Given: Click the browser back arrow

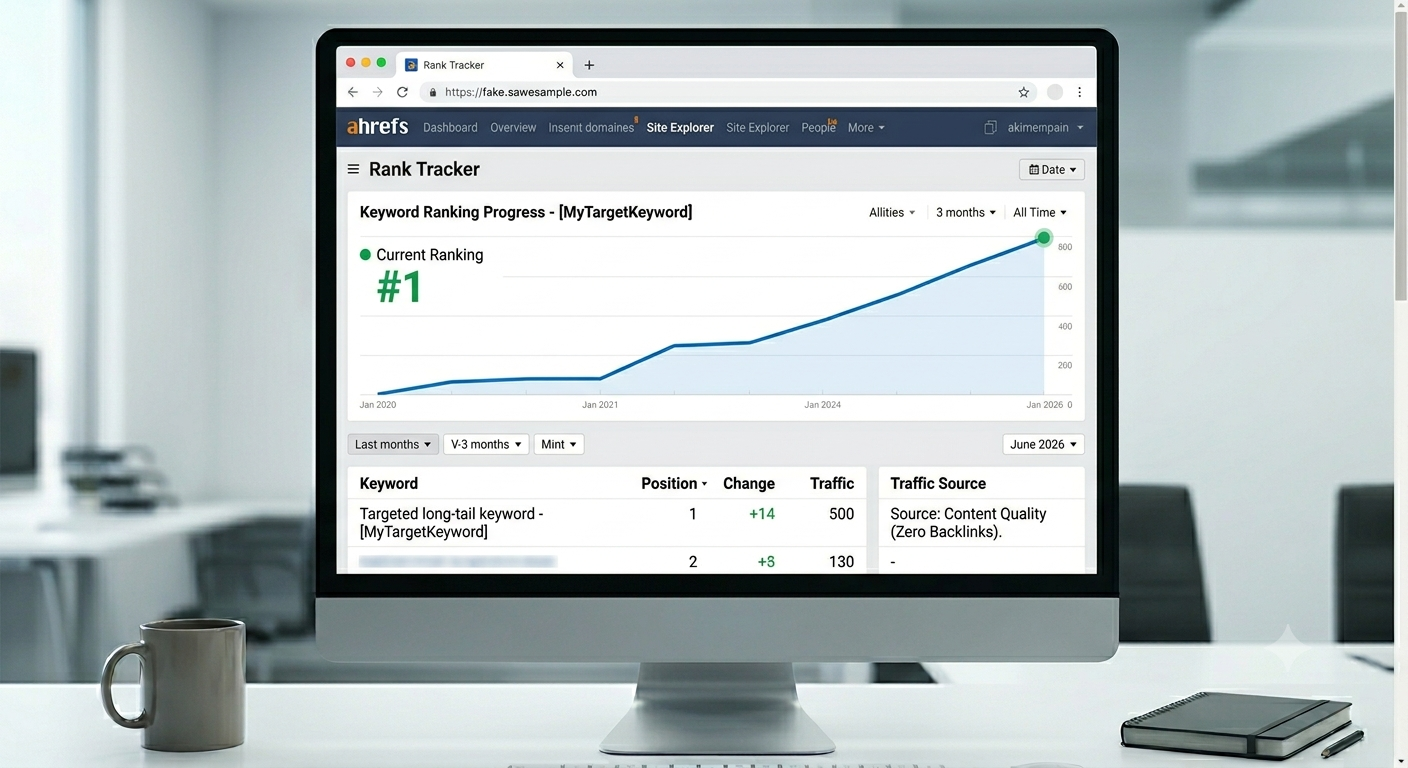Looking at the screenshot, I should coord(352,92).
